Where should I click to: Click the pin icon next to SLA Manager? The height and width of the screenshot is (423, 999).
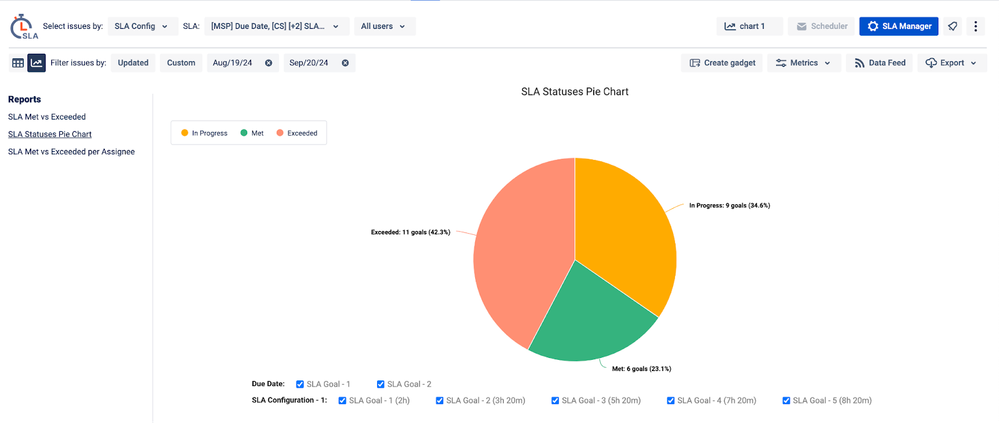953,26
